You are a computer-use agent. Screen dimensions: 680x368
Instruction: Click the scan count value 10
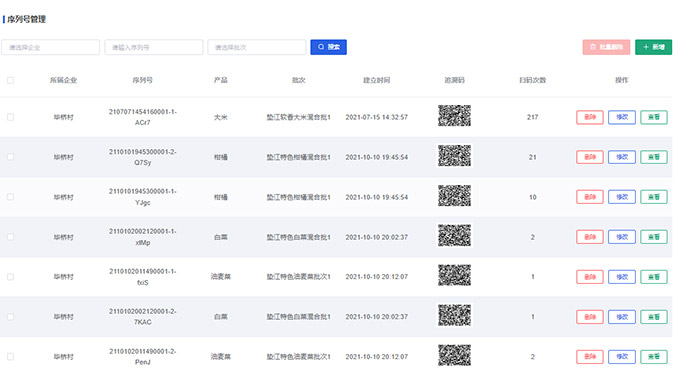533,197
